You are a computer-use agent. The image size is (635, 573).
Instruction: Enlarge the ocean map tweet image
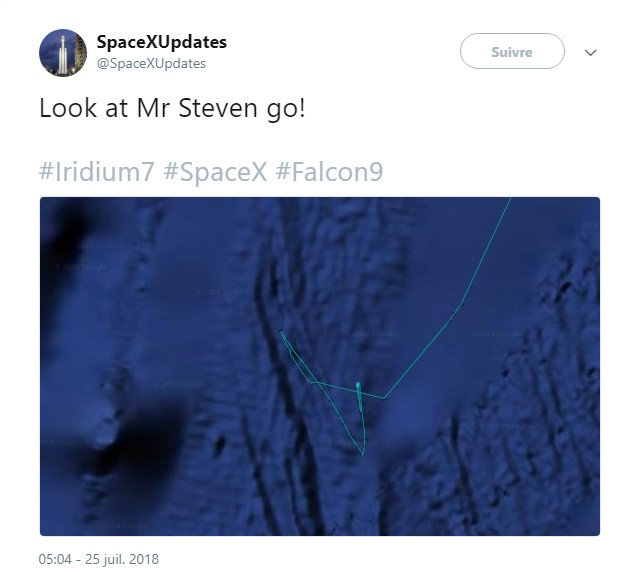click(320, 366)
